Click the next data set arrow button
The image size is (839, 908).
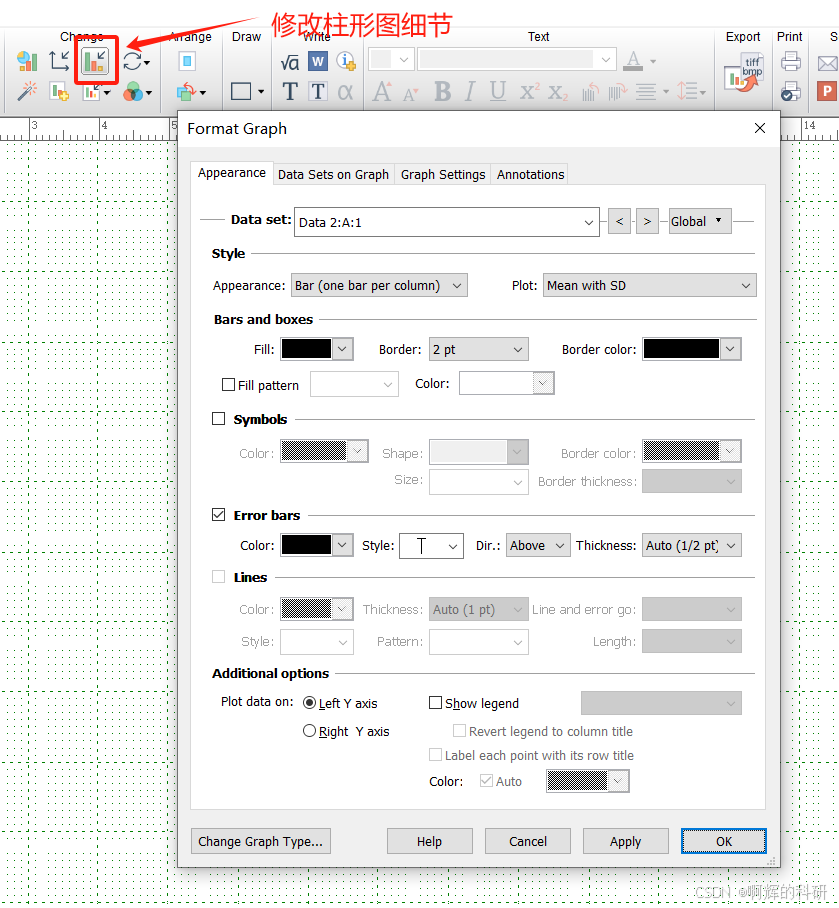(x=646, y=221)
